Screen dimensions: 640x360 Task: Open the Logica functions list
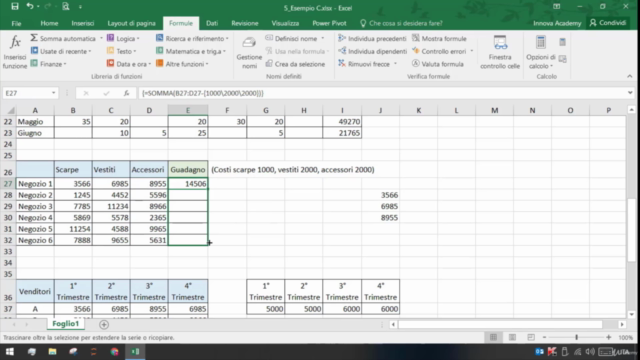[123, 38]
